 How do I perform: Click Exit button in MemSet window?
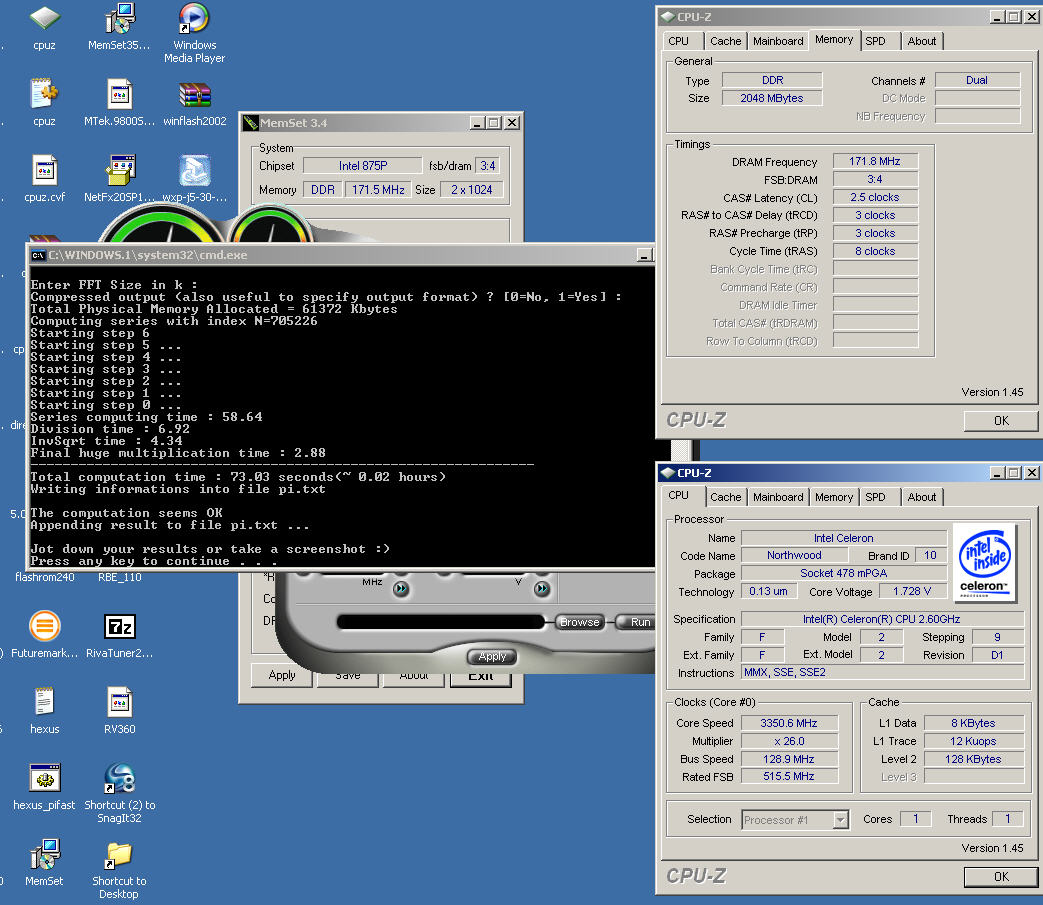pyautogui.click(x=480, y=678)
